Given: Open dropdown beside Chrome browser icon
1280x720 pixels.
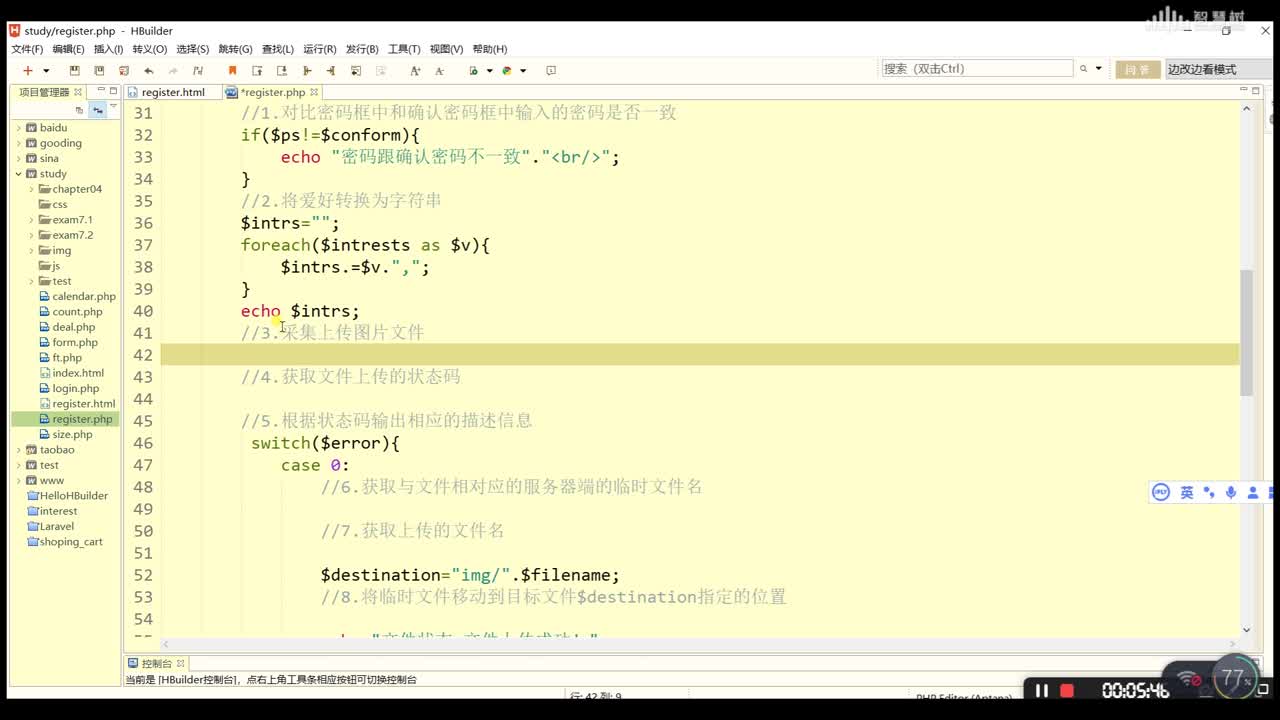Looking at the screenshot, I should [523, 70].
